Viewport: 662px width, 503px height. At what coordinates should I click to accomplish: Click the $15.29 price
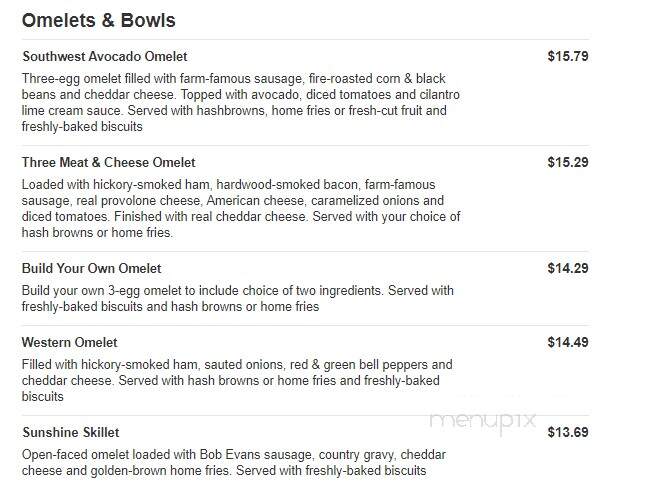pos(567,162)
